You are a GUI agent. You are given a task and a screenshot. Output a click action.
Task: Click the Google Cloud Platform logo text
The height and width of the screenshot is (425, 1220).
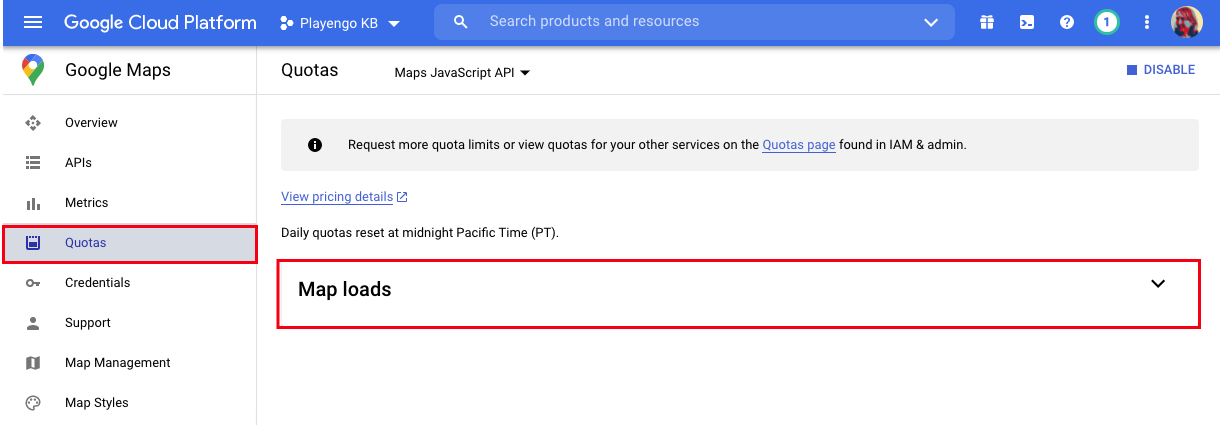tap(160, 22)
